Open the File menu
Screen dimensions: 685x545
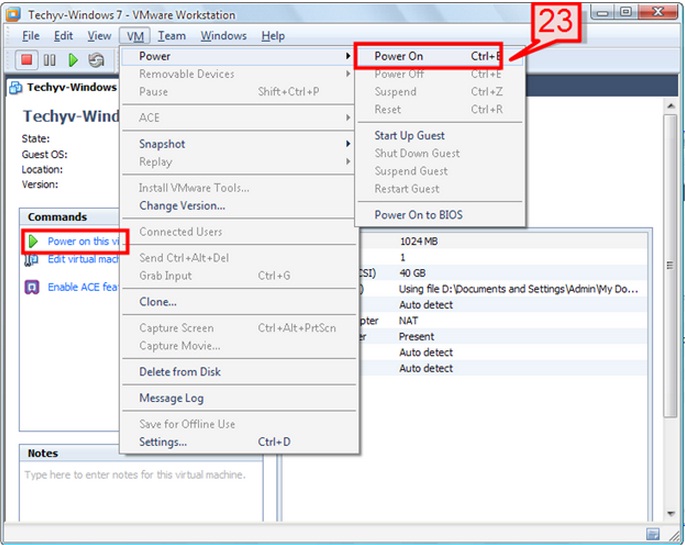[x=31, y=36]
